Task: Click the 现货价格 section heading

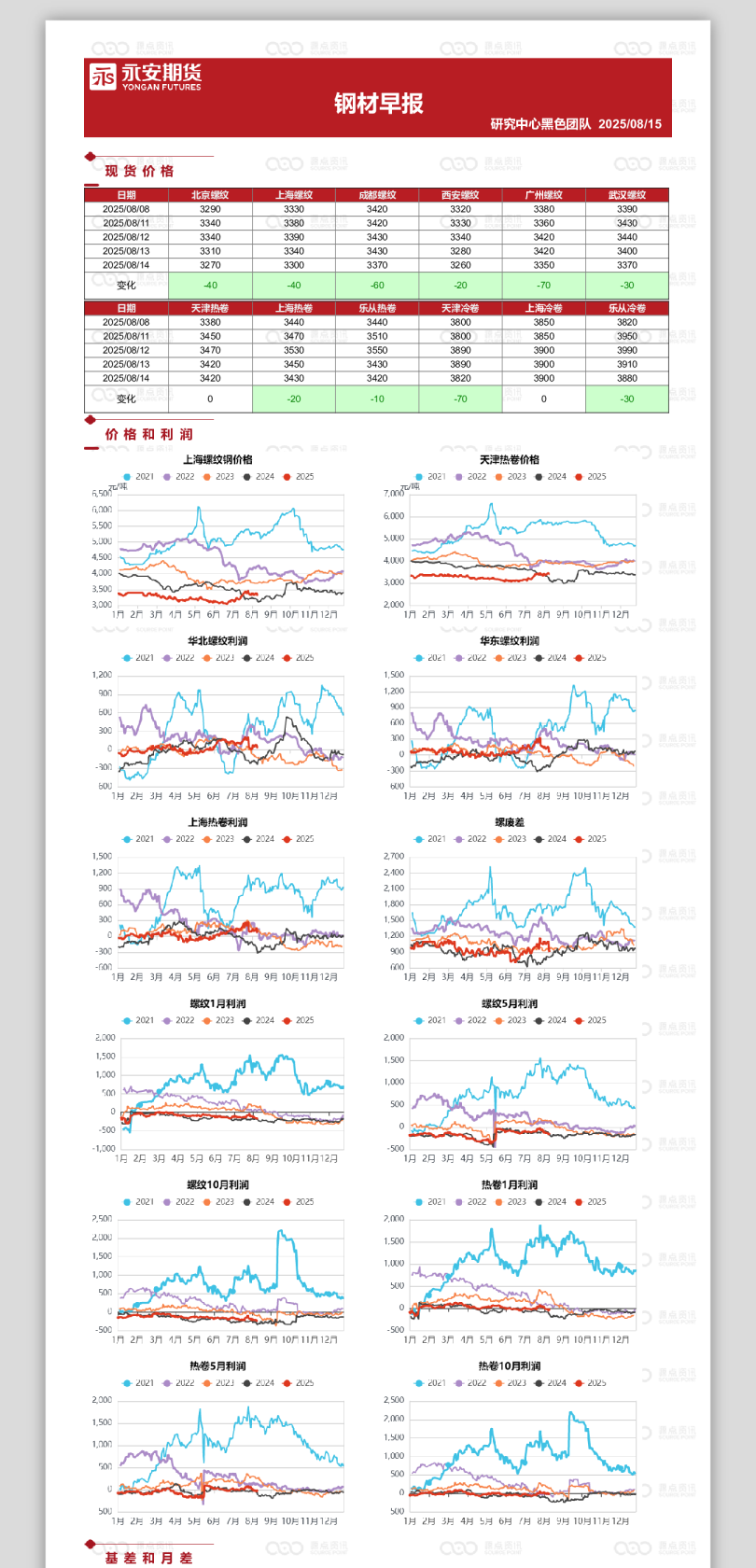Action: pos(139,171)
